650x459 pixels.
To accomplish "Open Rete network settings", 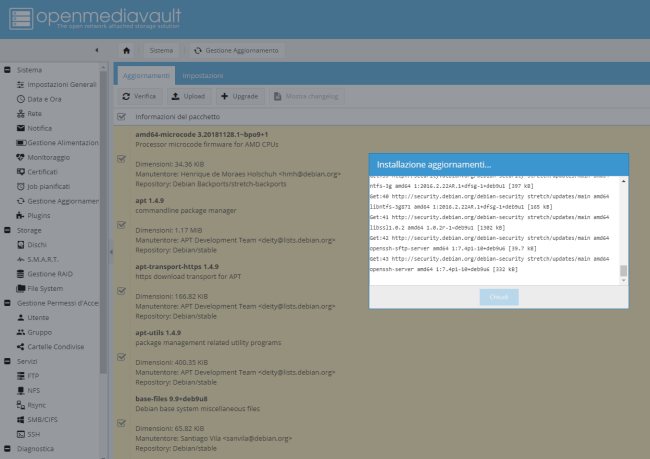I will pos(29,114).
